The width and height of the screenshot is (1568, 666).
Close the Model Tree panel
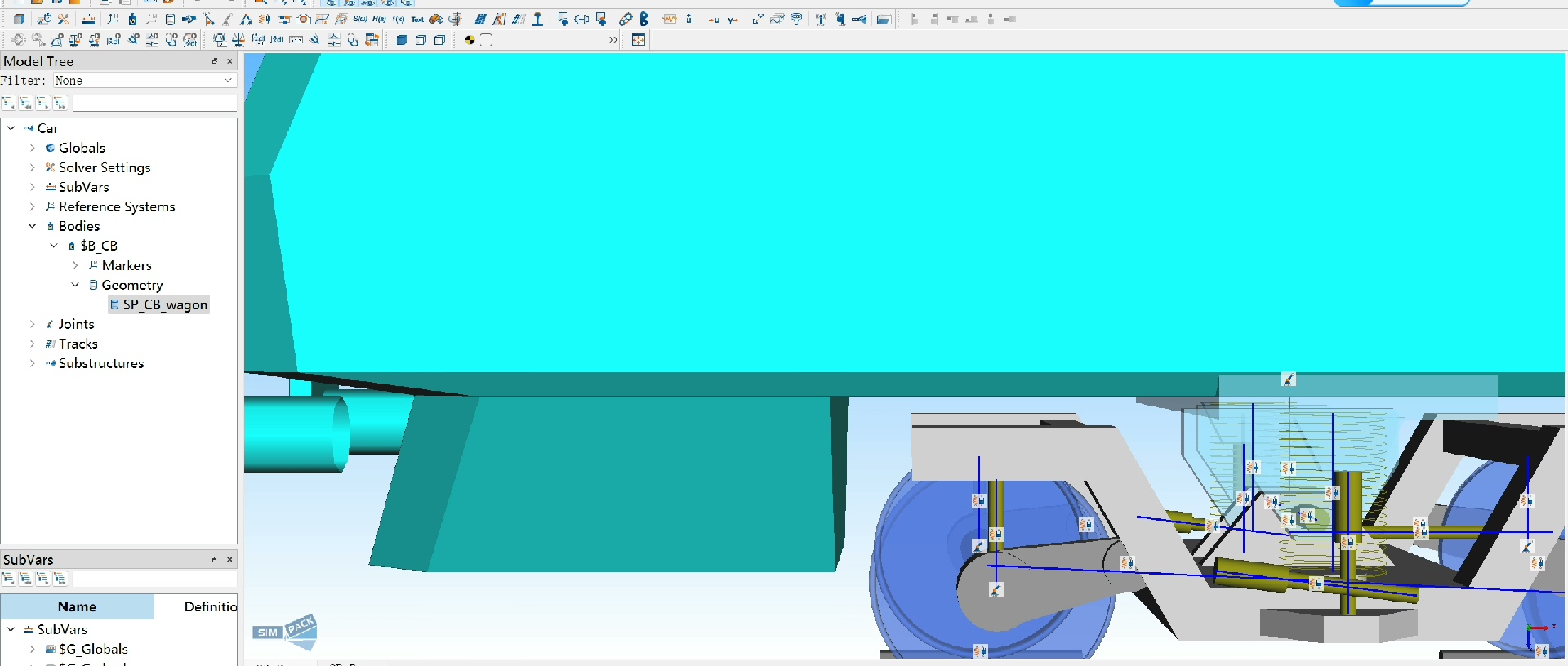[x=229, y=61]
